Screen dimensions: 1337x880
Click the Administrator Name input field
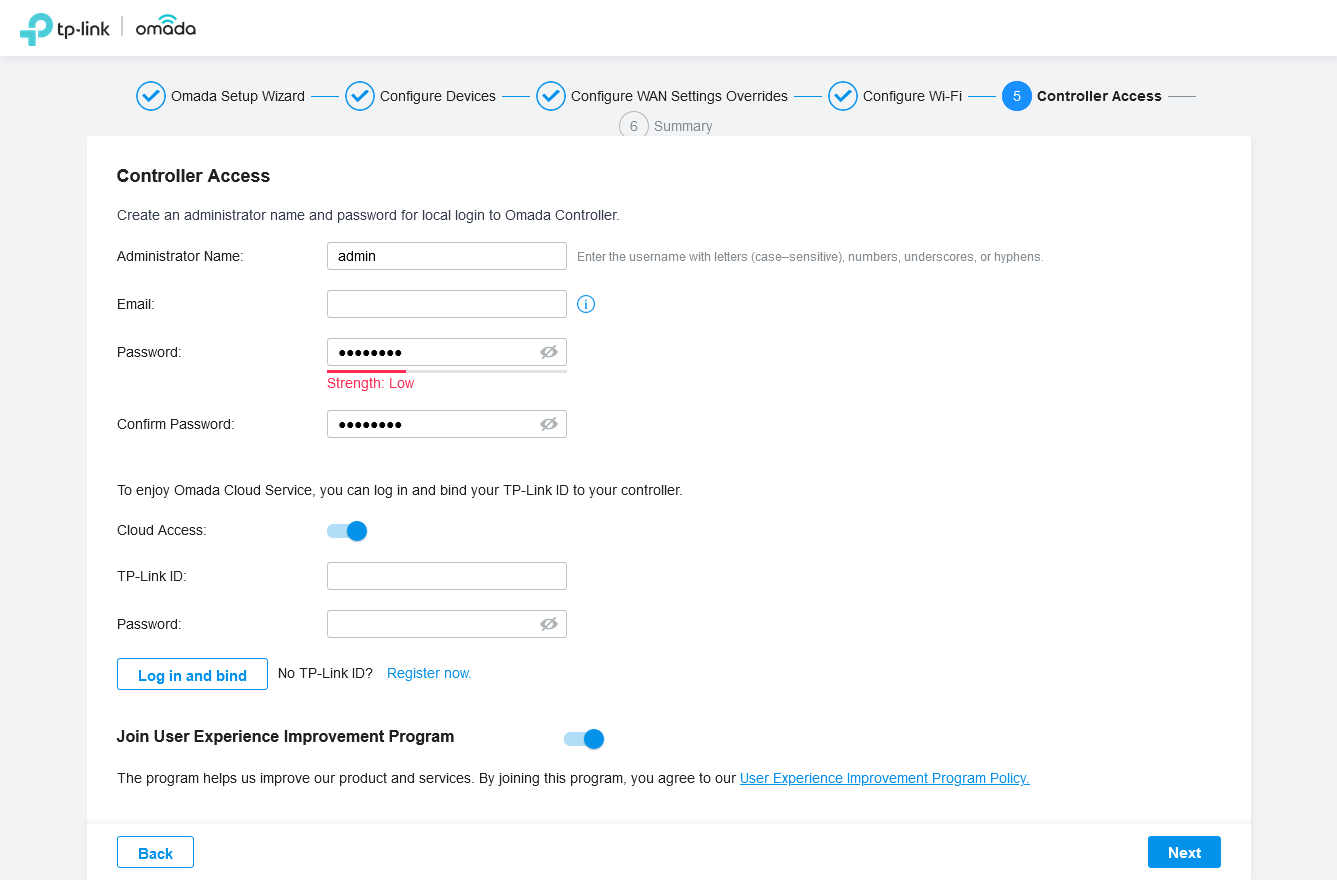[446, 256]
